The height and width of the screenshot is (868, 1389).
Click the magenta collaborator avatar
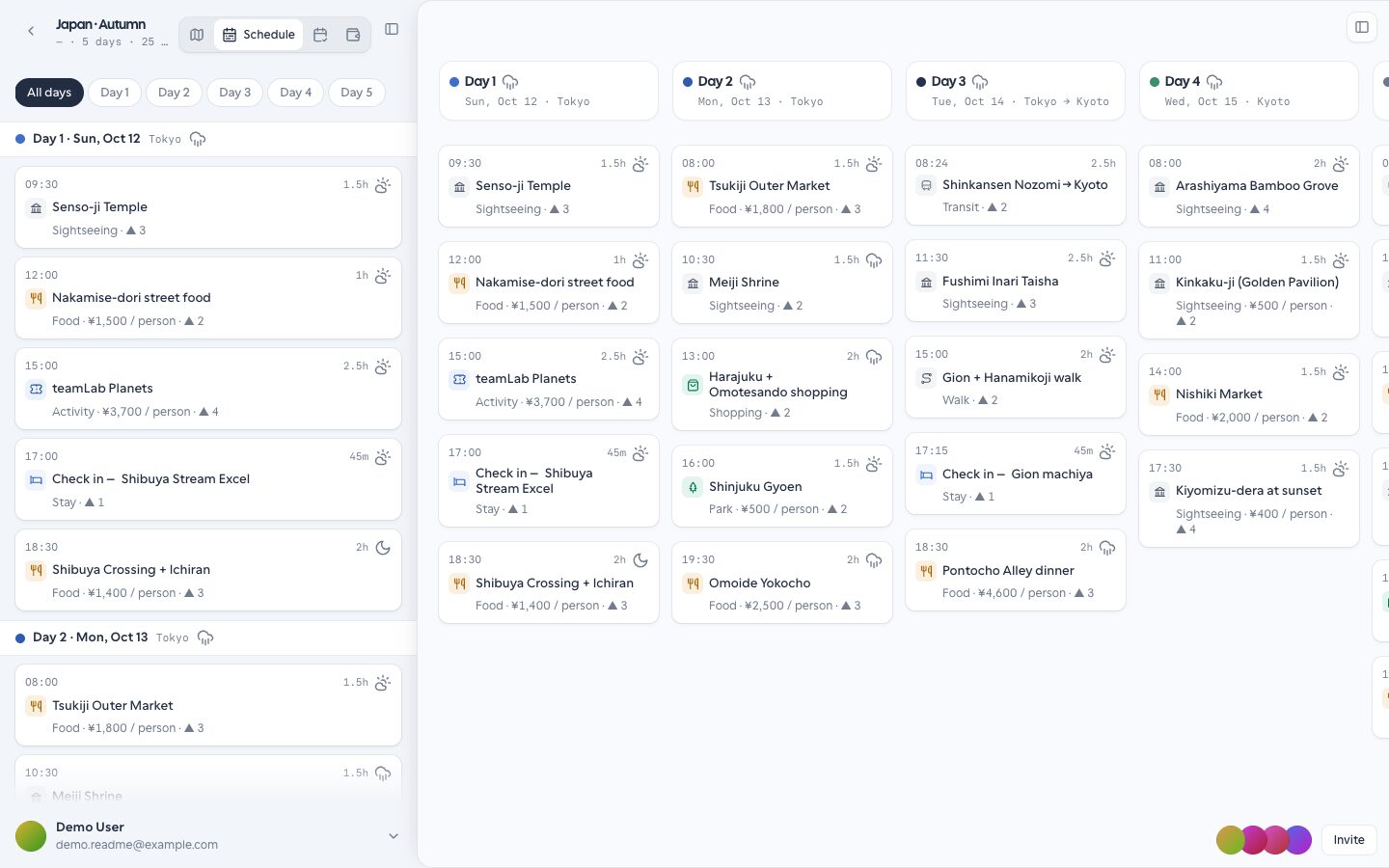[x=1254, y=840]
